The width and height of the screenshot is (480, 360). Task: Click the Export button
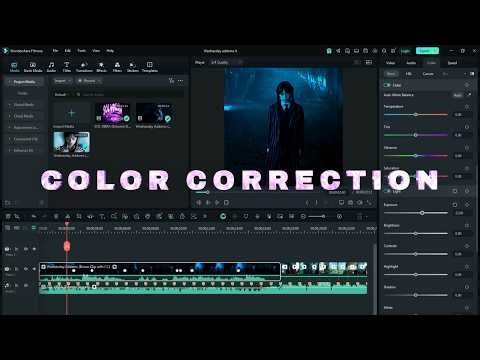[x=427, y=51]
